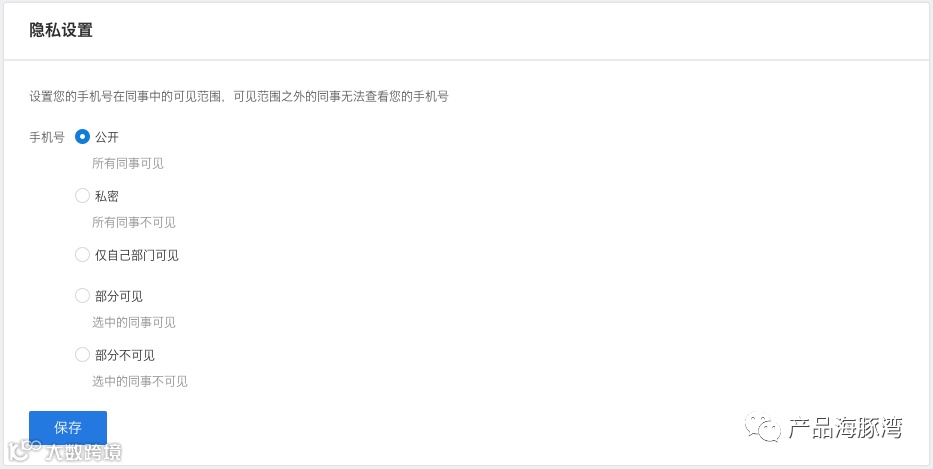Click the 仅自己部门可见 label text
This screenshot has width=933, height=469.
tap(137, 256)
